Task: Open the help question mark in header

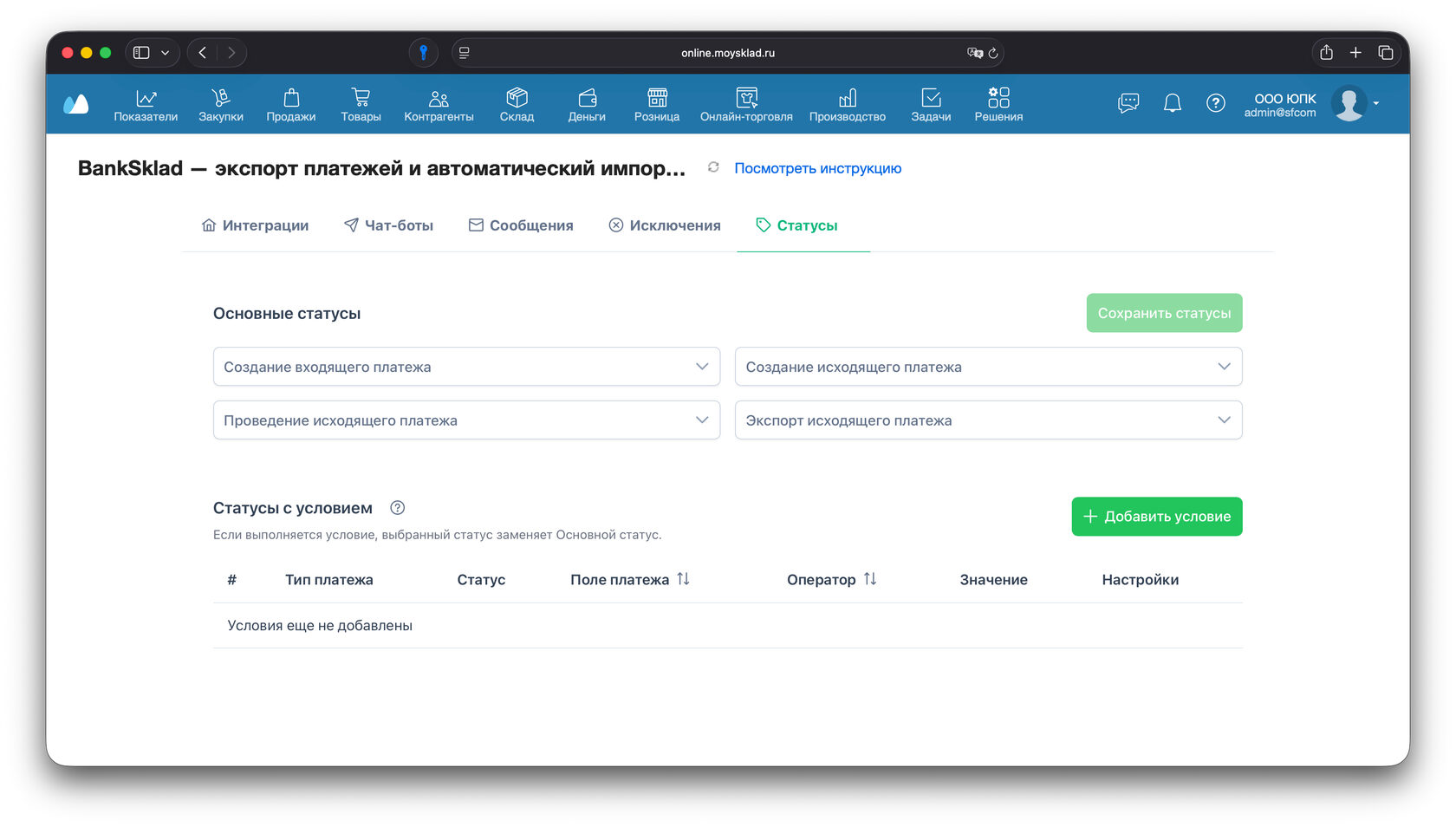Action: (1216, 103)
